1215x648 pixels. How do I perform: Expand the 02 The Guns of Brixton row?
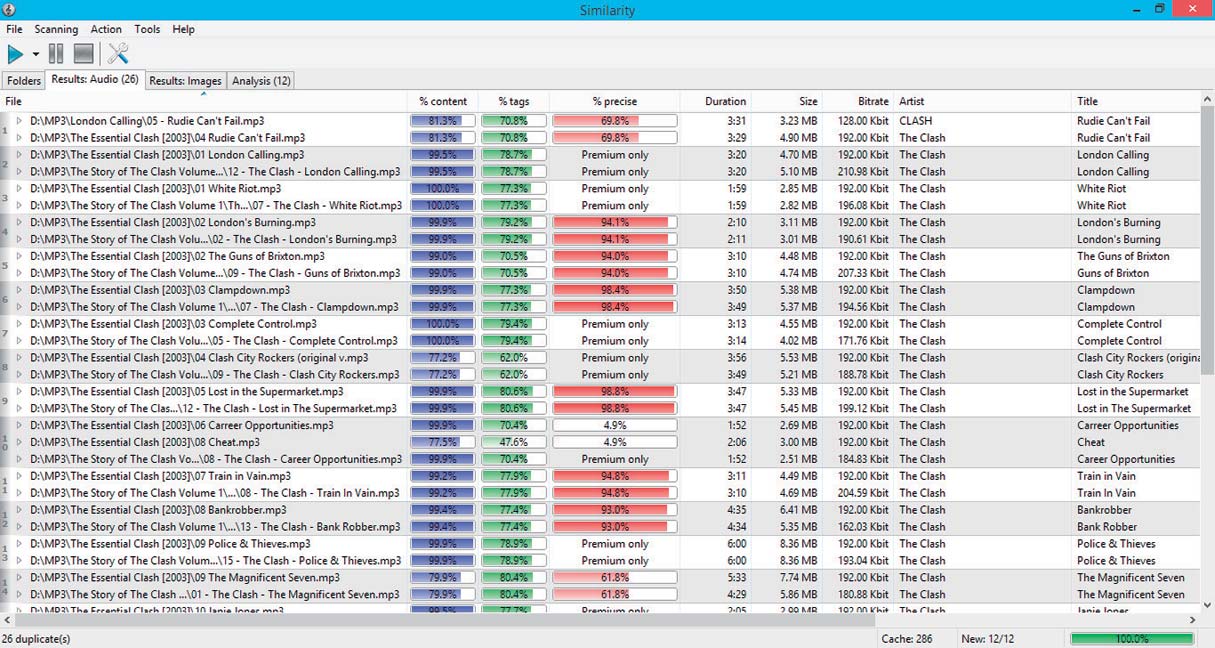click(19, 256)
